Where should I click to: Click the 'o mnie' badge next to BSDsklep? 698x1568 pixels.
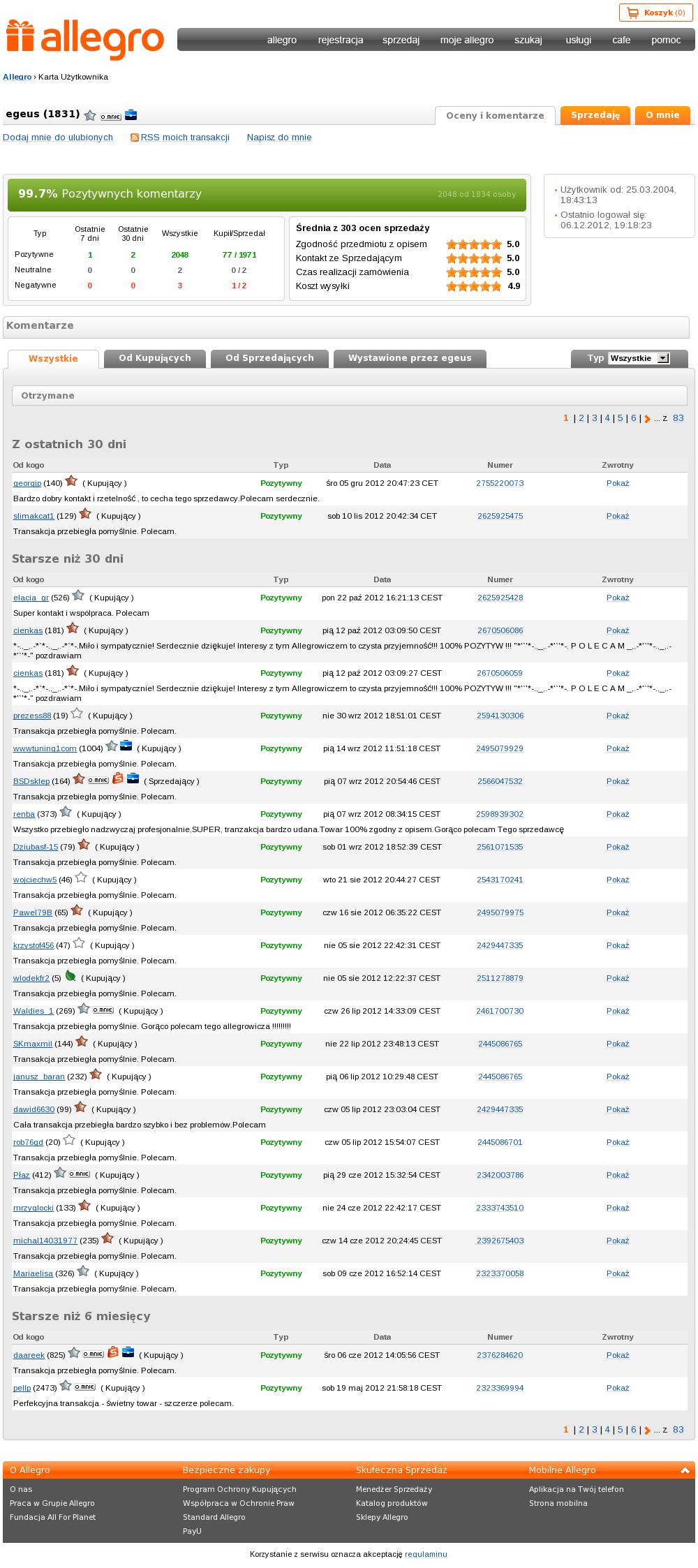tap(98, 781)
